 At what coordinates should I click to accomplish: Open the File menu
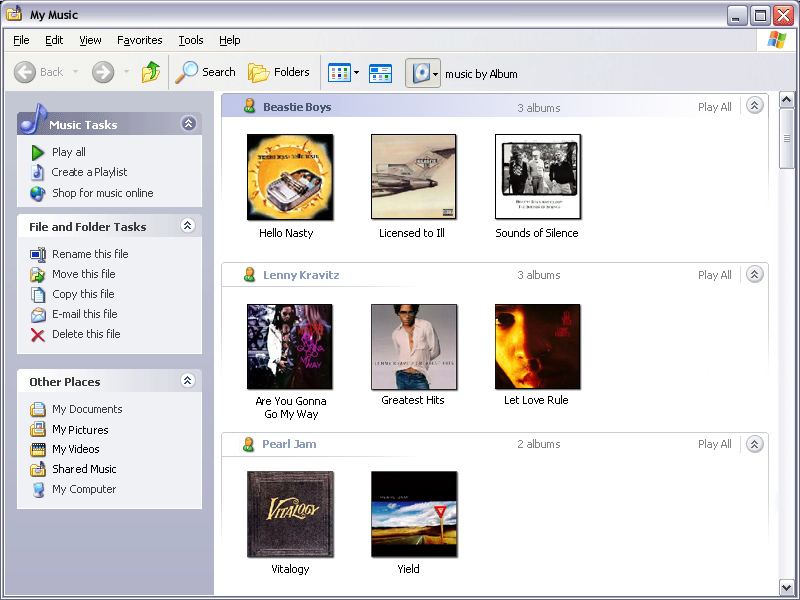pos(21,40)
